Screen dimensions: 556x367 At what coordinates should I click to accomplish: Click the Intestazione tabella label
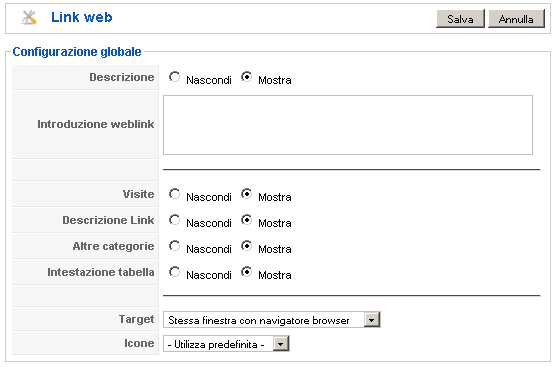click(x=101, y=272)
